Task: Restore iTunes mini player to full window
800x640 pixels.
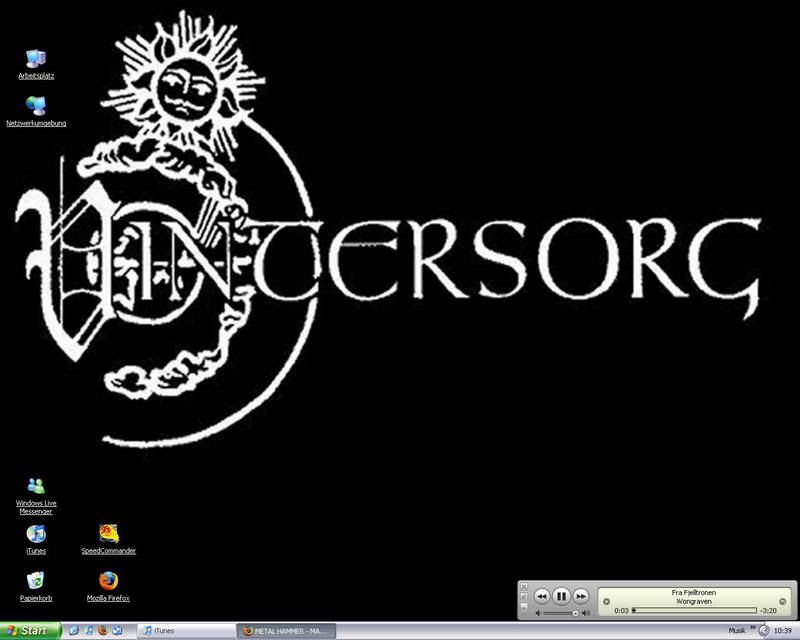Action: click(x=523, y=597)
